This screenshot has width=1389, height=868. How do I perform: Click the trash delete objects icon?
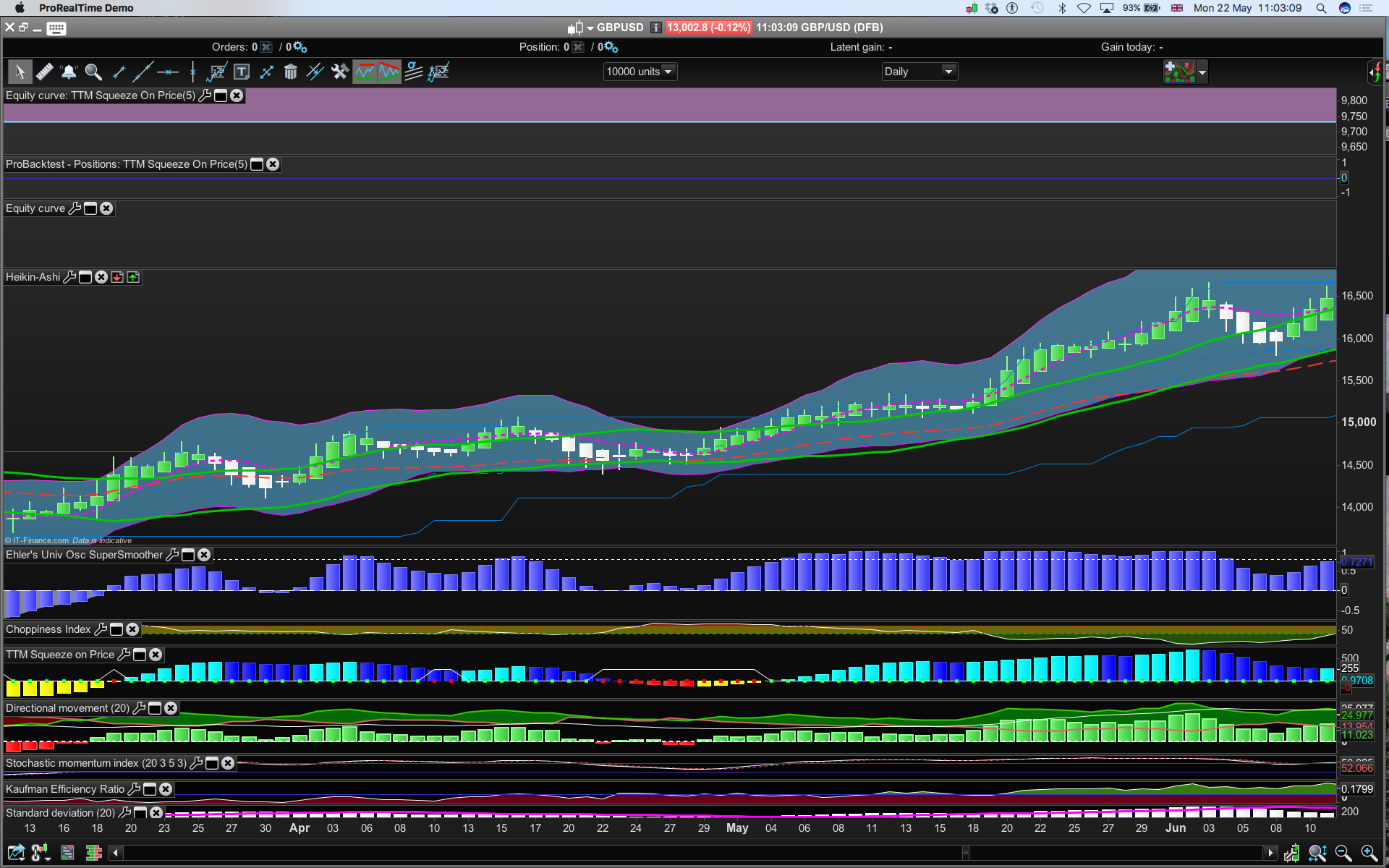[291, 72]
